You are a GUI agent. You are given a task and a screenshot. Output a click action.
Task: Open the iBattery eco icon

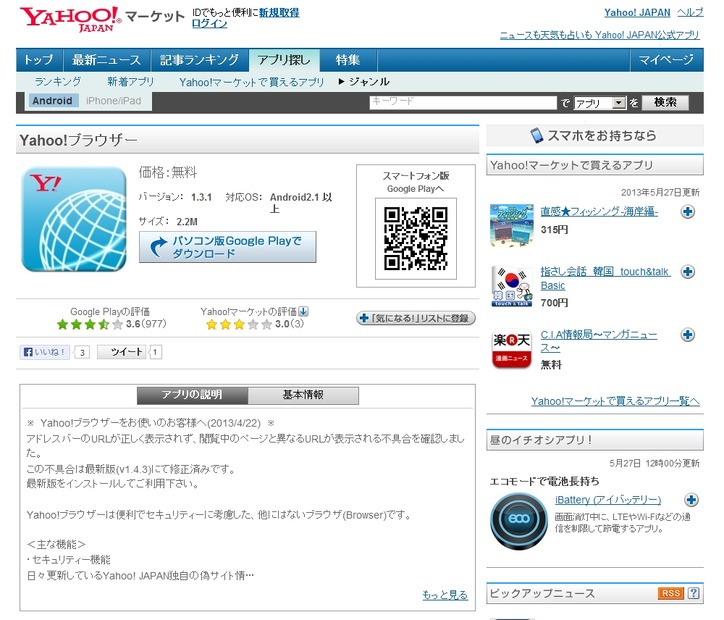click(519, 520)
